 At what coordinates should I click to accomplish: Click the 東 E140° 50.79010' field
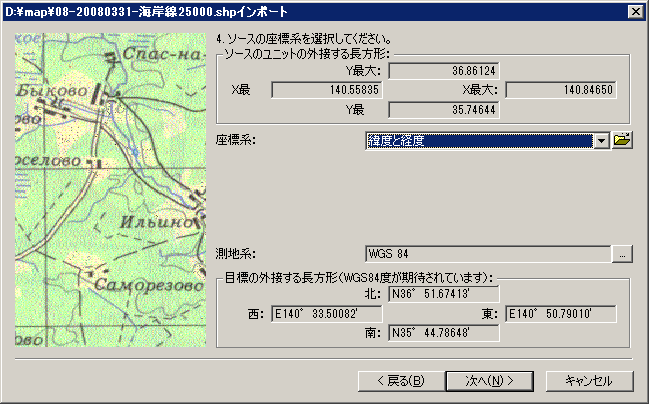coord(561,314)
